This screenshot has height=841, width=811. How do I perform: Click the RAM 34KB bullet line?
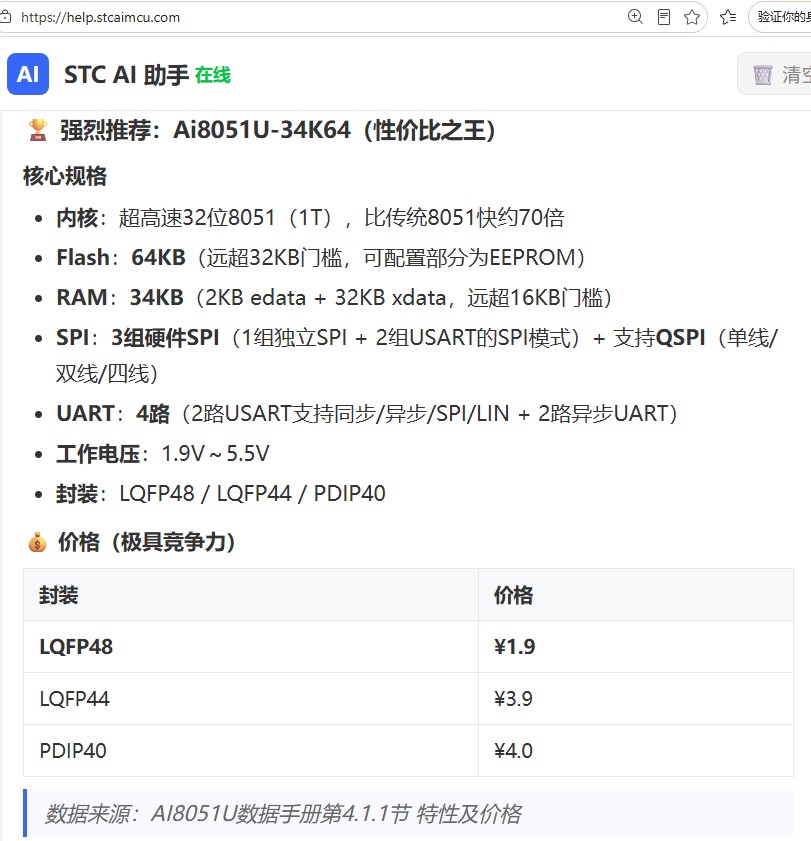(334, 297)
